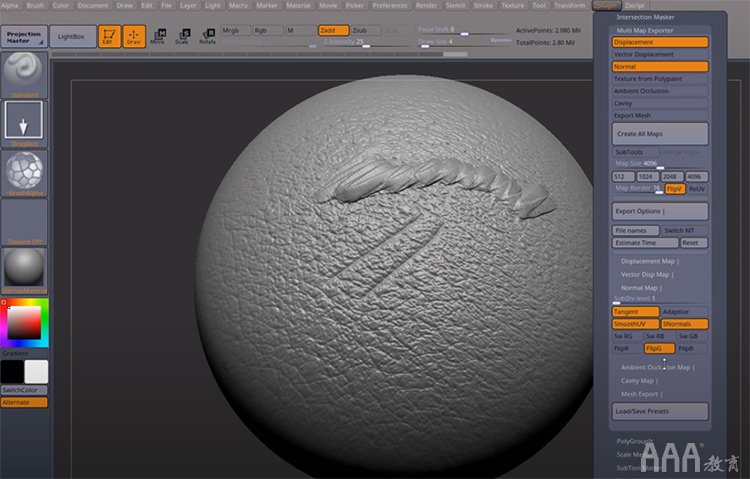This screenshot has width=750, height=479.
Task: Open the StartupMaterial sphere selector
Action: coord(24,270)
